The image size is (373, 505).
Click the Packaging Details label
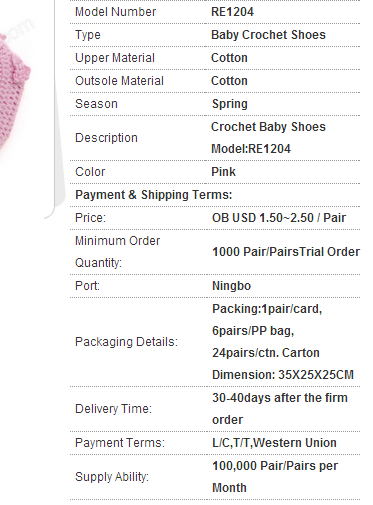tap(126, 342)
